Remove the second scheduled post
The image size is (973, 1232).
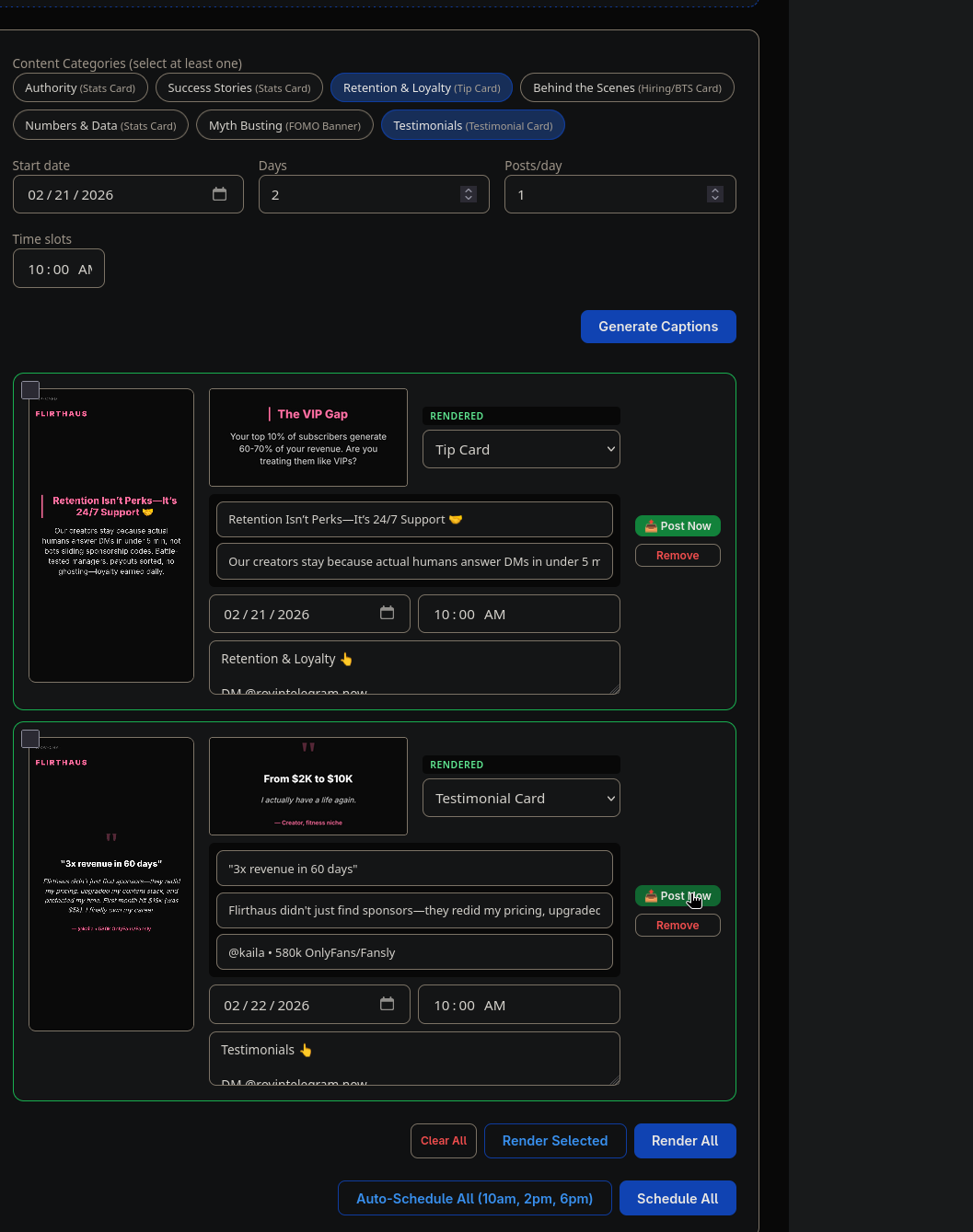click(678, 925)
